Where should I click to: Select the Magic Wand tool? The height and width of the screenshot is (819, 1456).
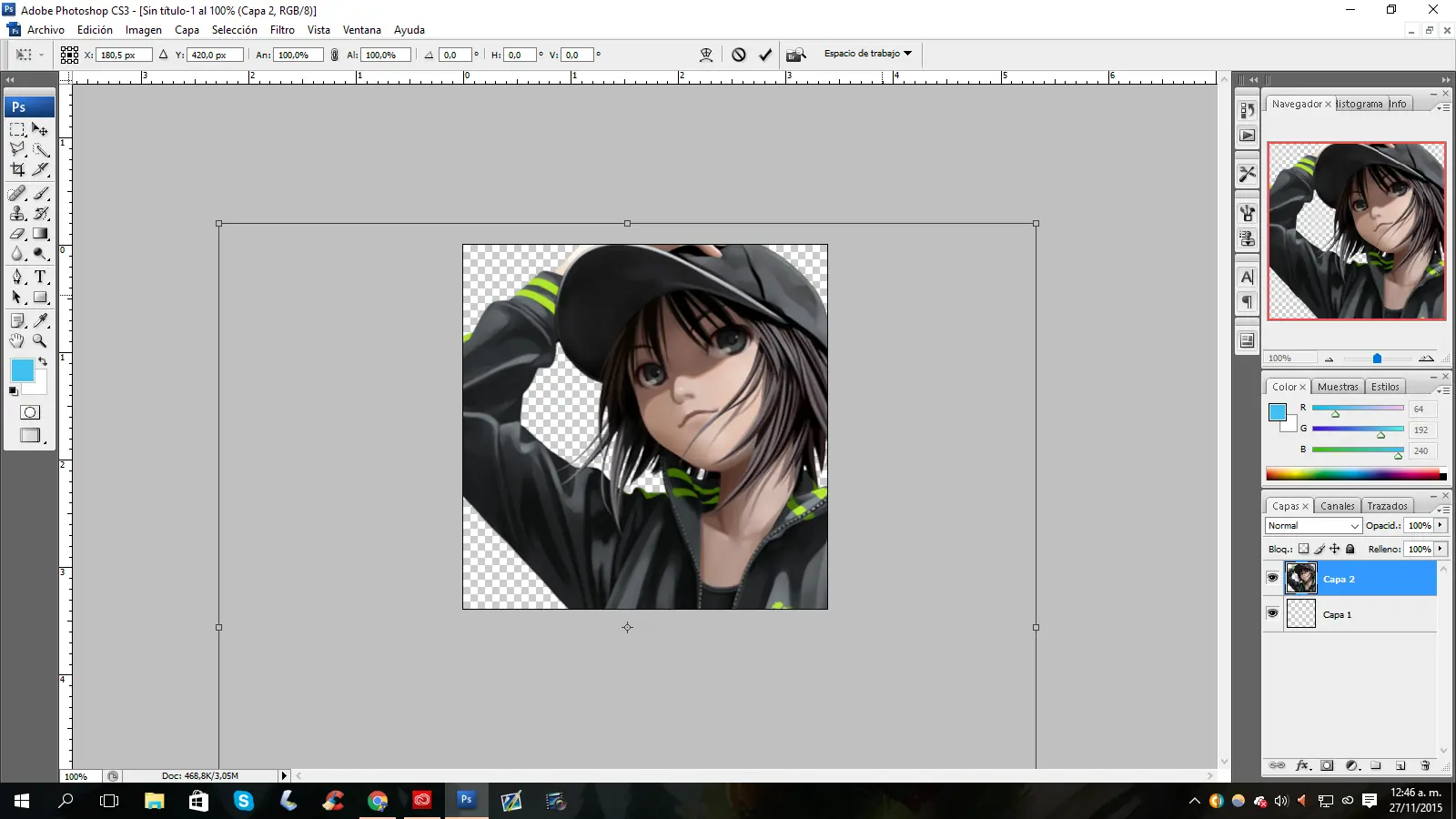[40, 149]
